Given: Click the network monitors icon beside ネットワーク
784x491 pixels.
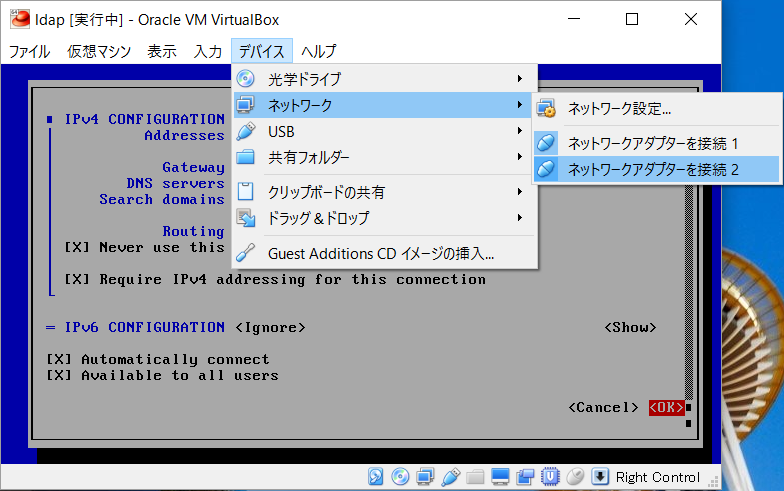Looking at the screenshot, I should point(246,105).
